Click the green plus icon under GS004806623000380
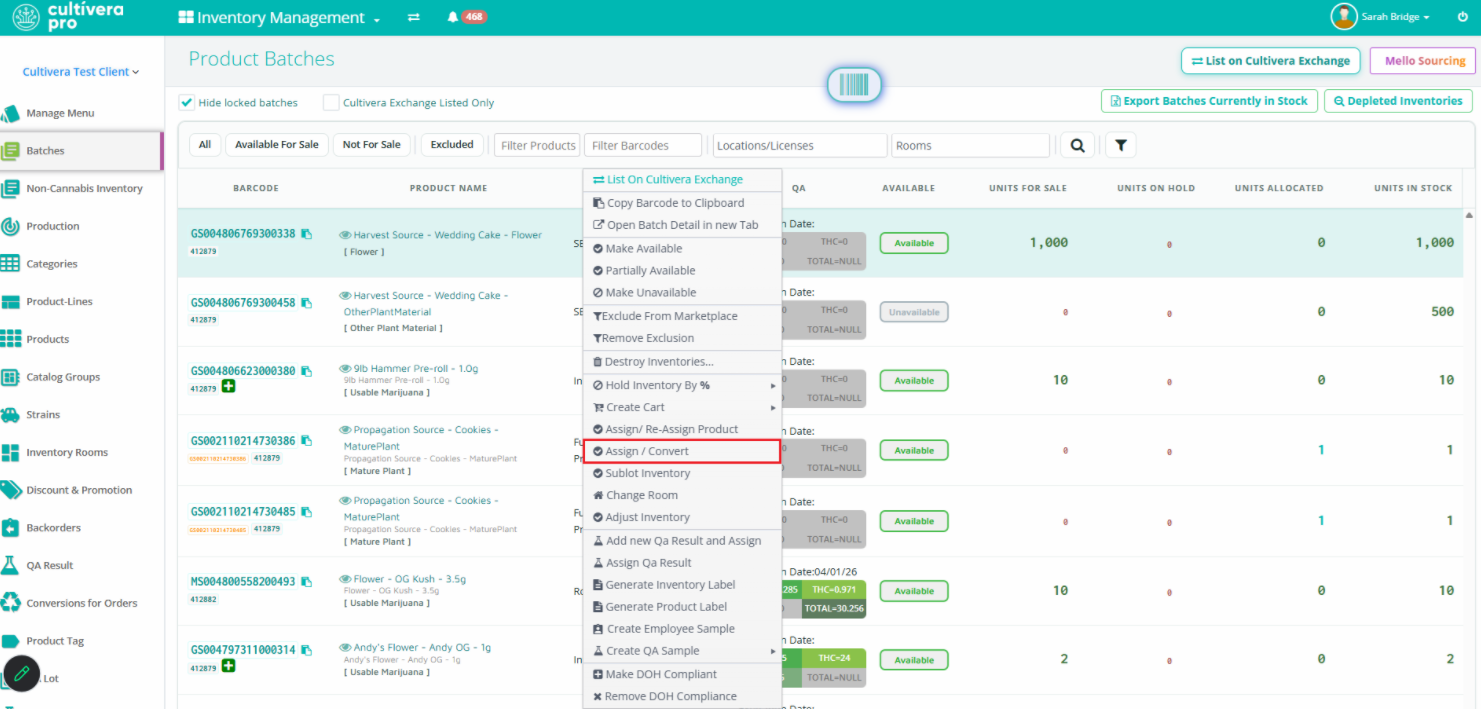This screenshot has width=1481, height=709. click(229, 387)
